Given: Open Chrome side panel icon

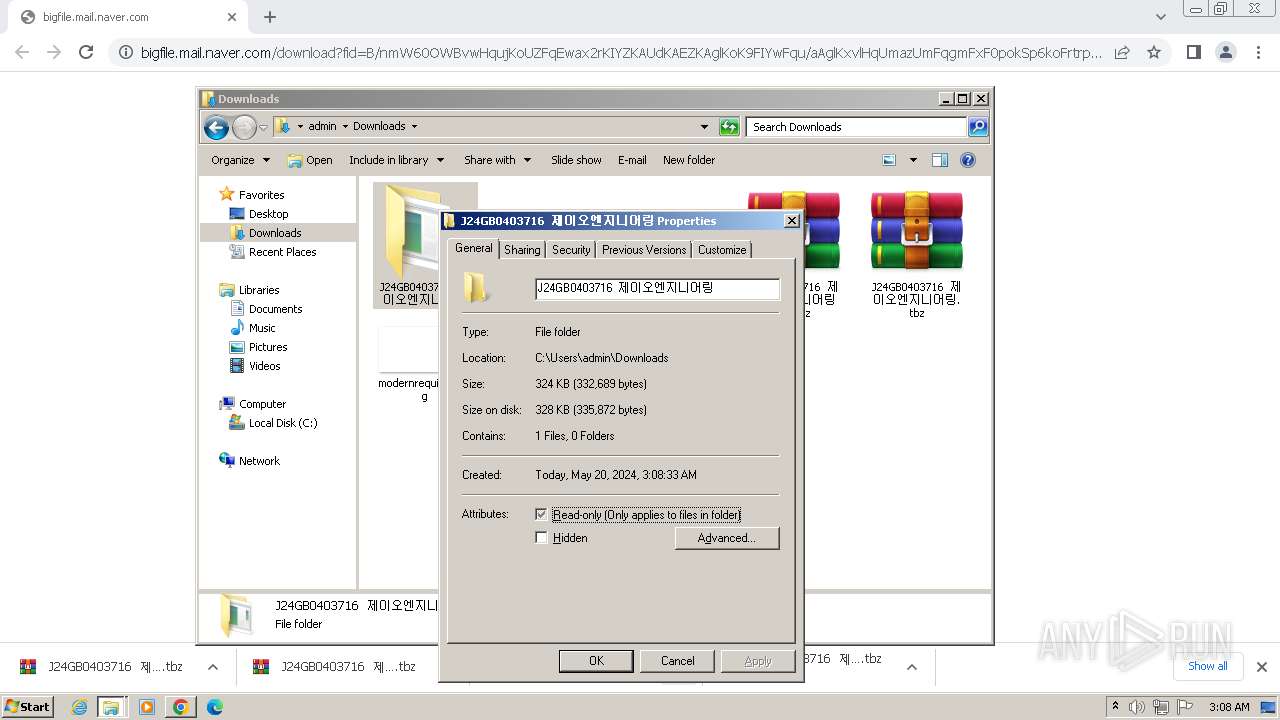Looking at the screenshot, I should (x=1193, y=52).
